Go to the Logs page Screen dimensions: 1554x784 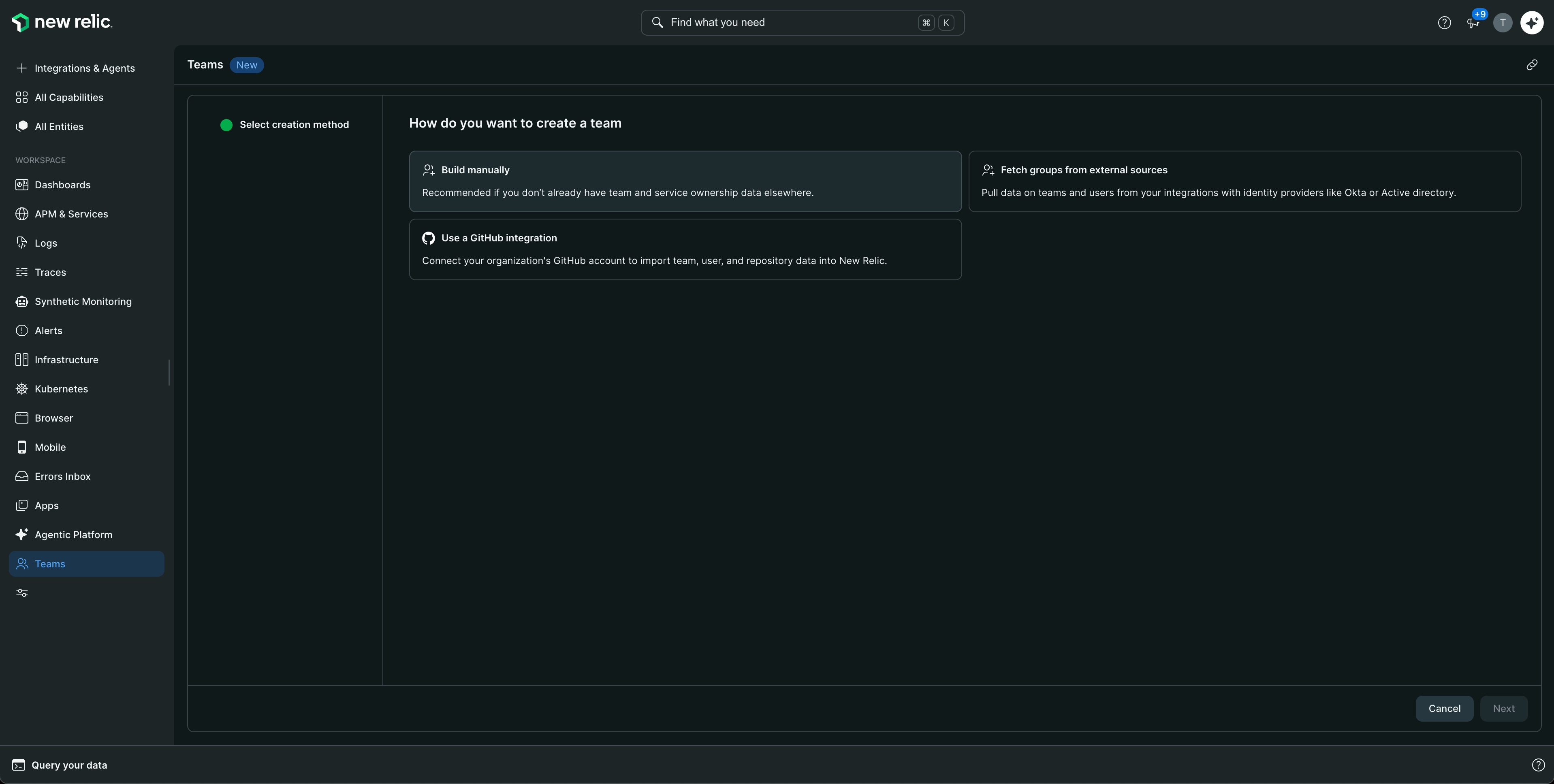tap(86, 243)
